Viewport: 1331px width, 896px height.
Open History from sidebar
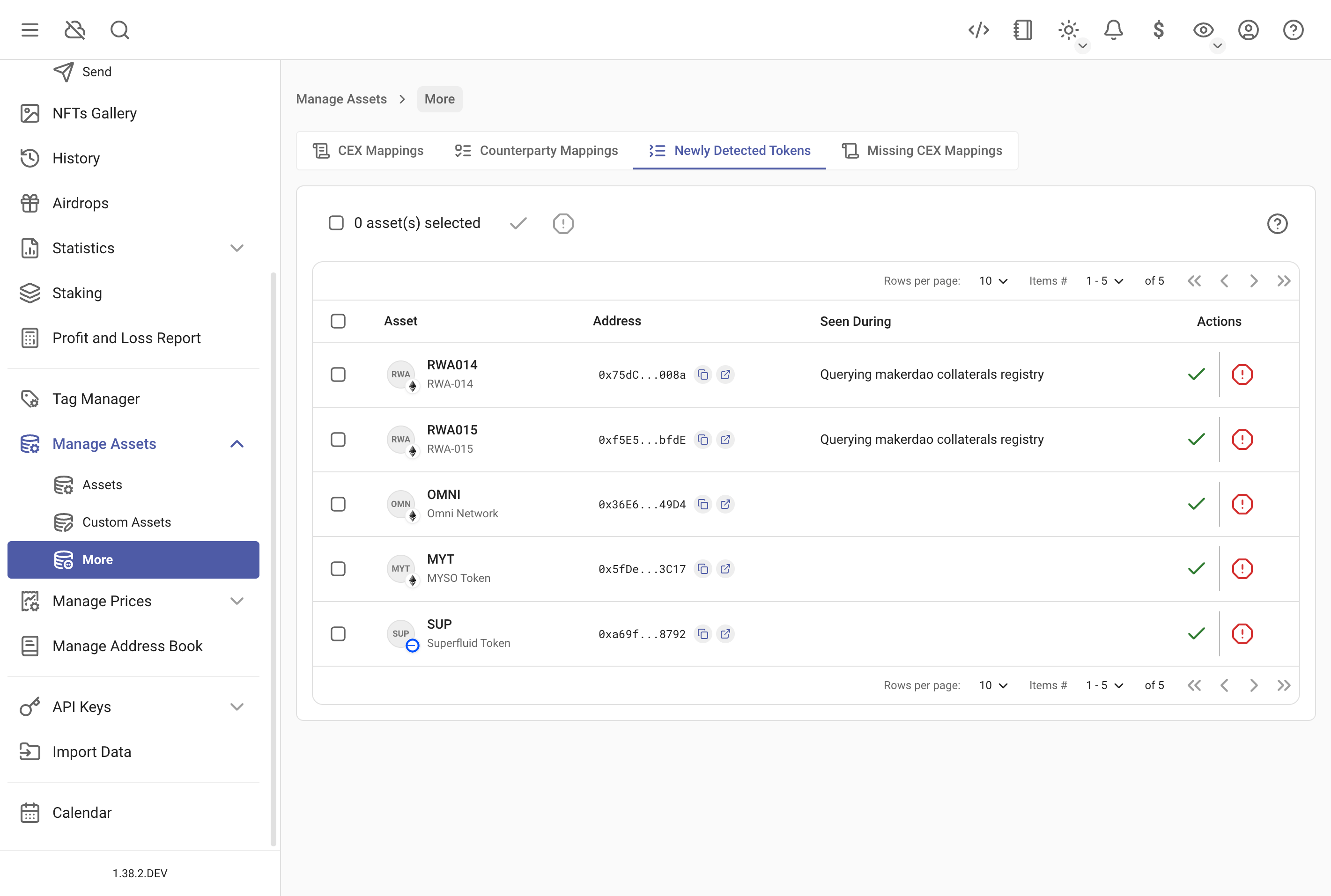pos(133,158)
